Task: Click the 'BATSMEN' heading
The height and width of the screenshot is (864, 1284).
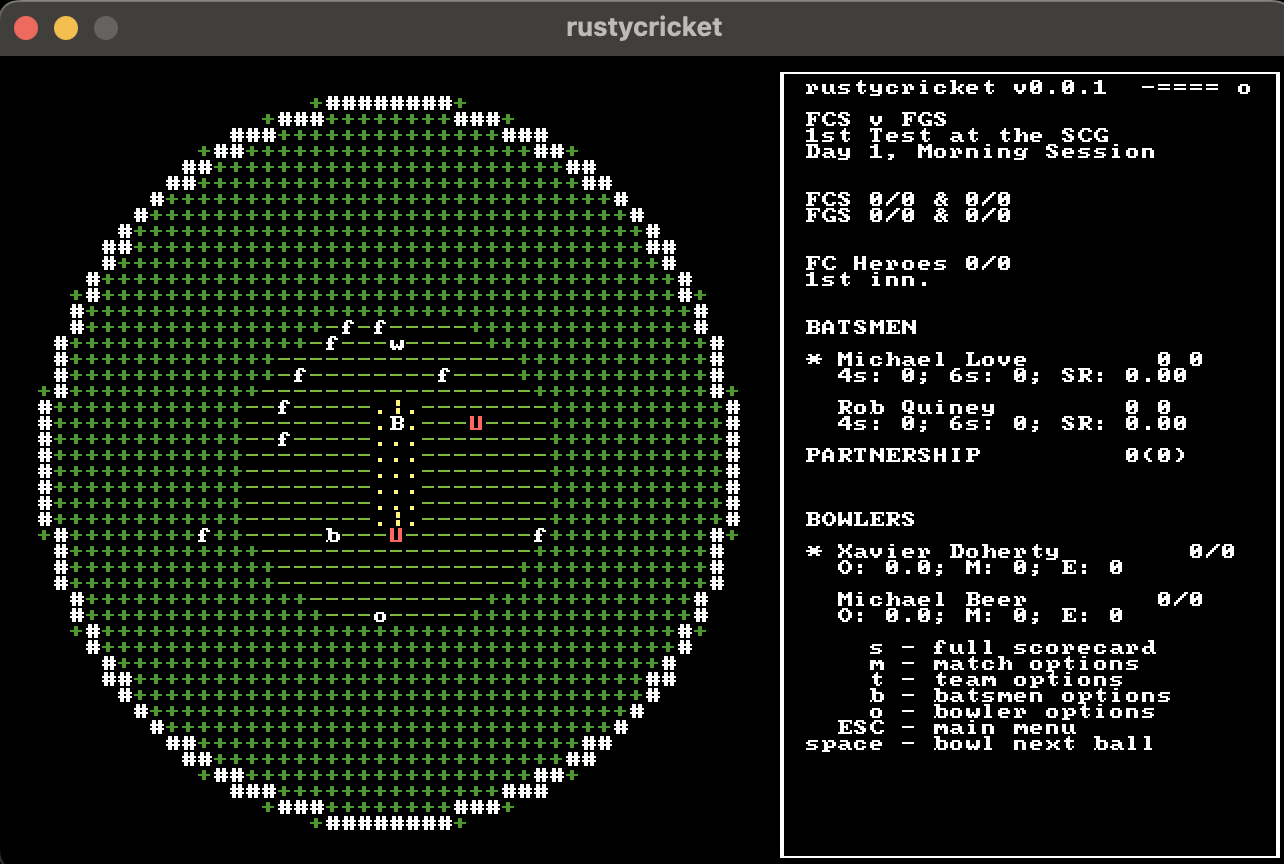Action: pyautogui.click(x=861, y=328)
